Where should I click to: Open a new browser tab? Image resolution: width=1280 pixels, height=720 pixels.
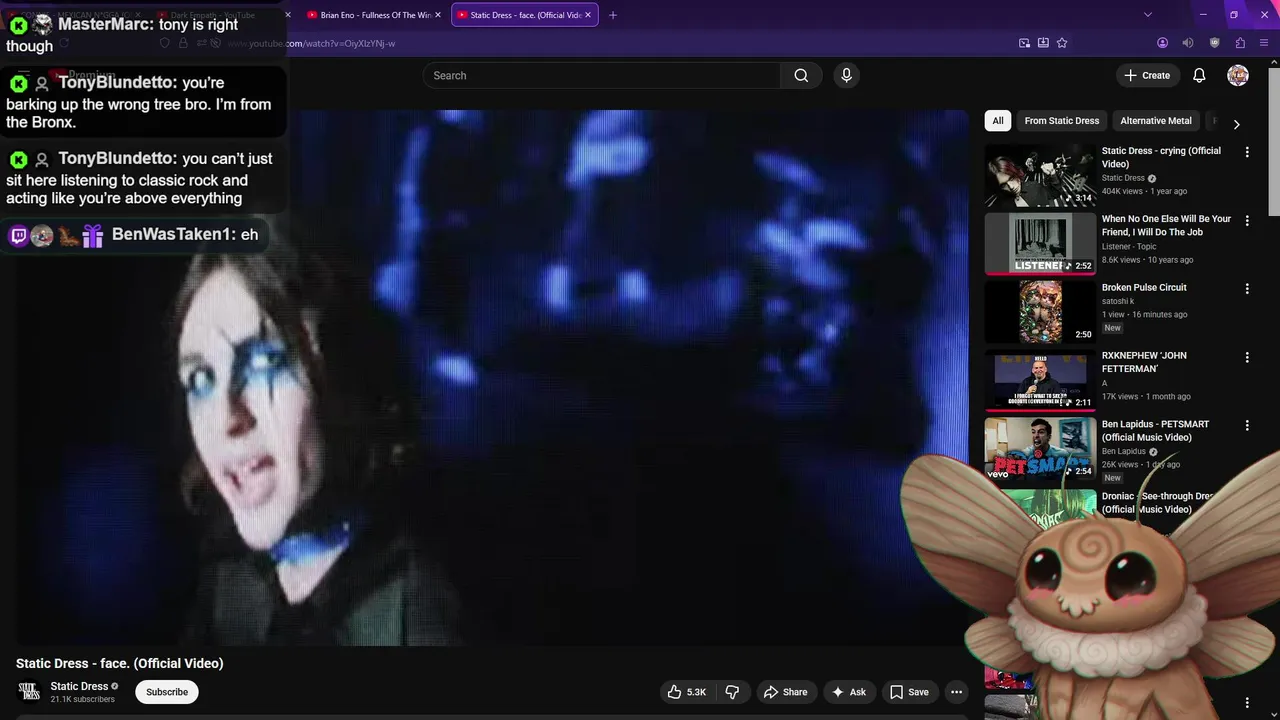(x=613, y=15)
